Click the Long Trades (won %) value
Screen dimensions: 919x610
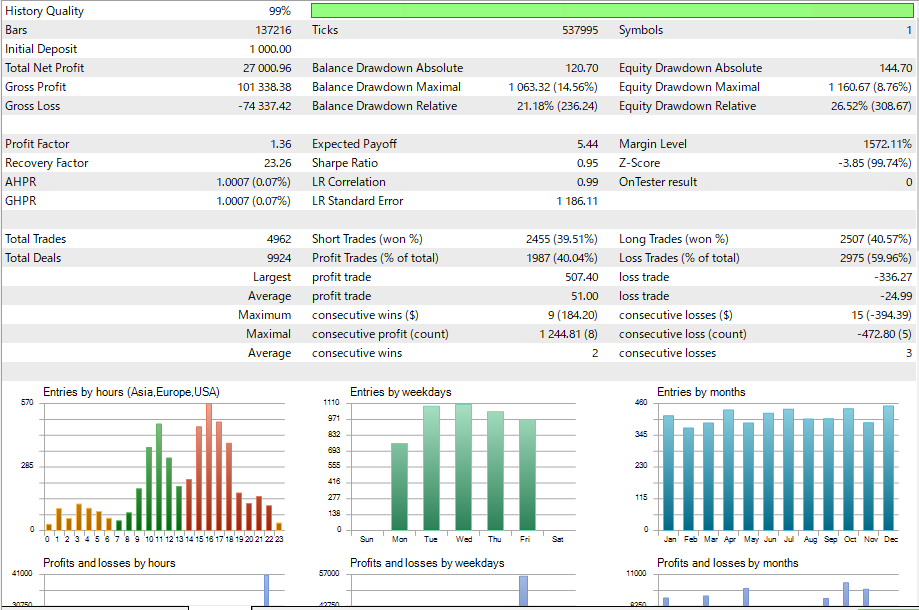coord(876,239)
